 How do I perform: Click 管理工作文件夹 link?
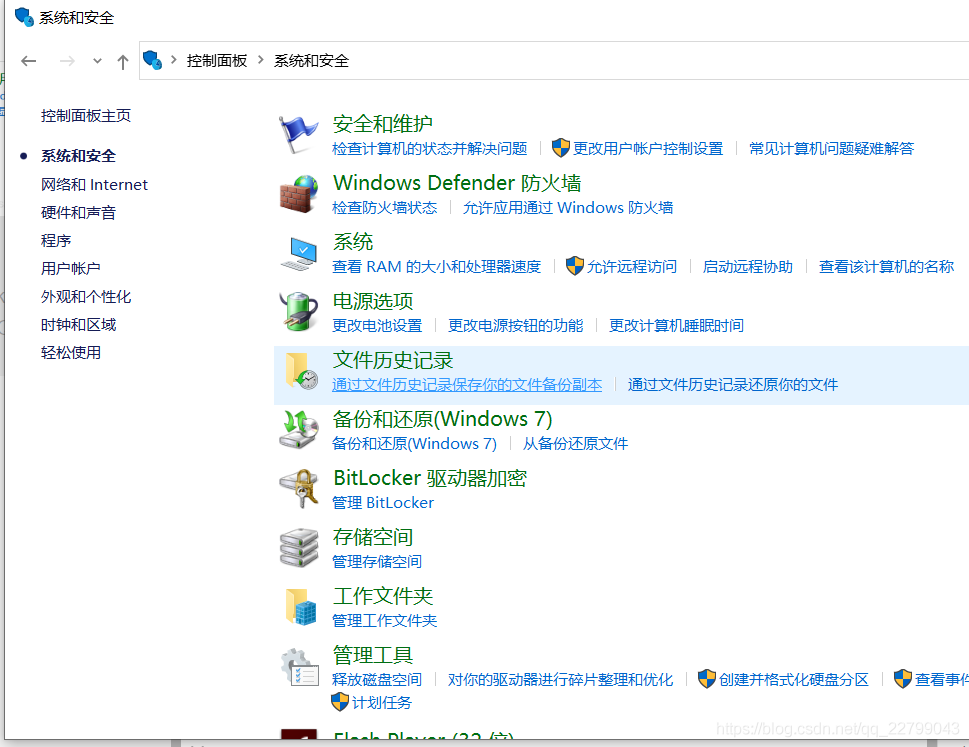384,620
